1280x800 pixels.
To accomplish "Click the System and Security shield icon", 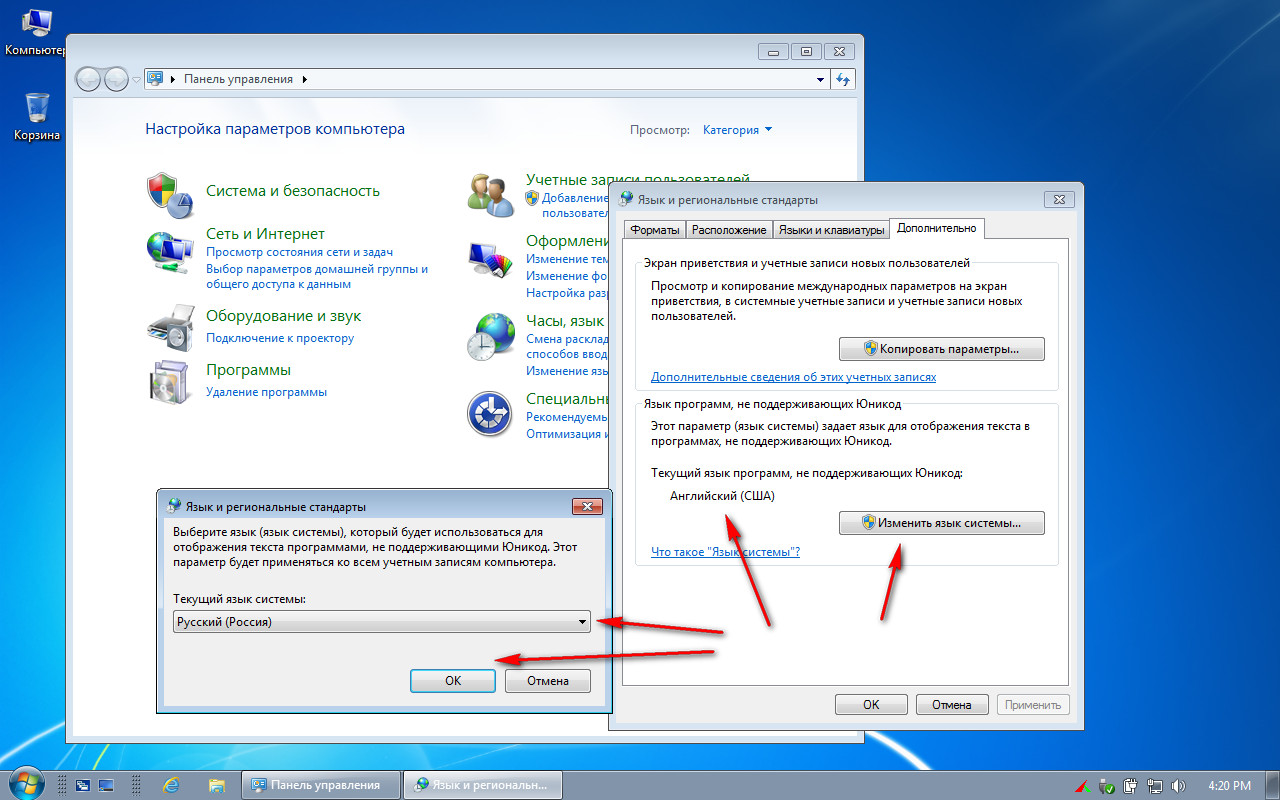I will pos(168,192).
